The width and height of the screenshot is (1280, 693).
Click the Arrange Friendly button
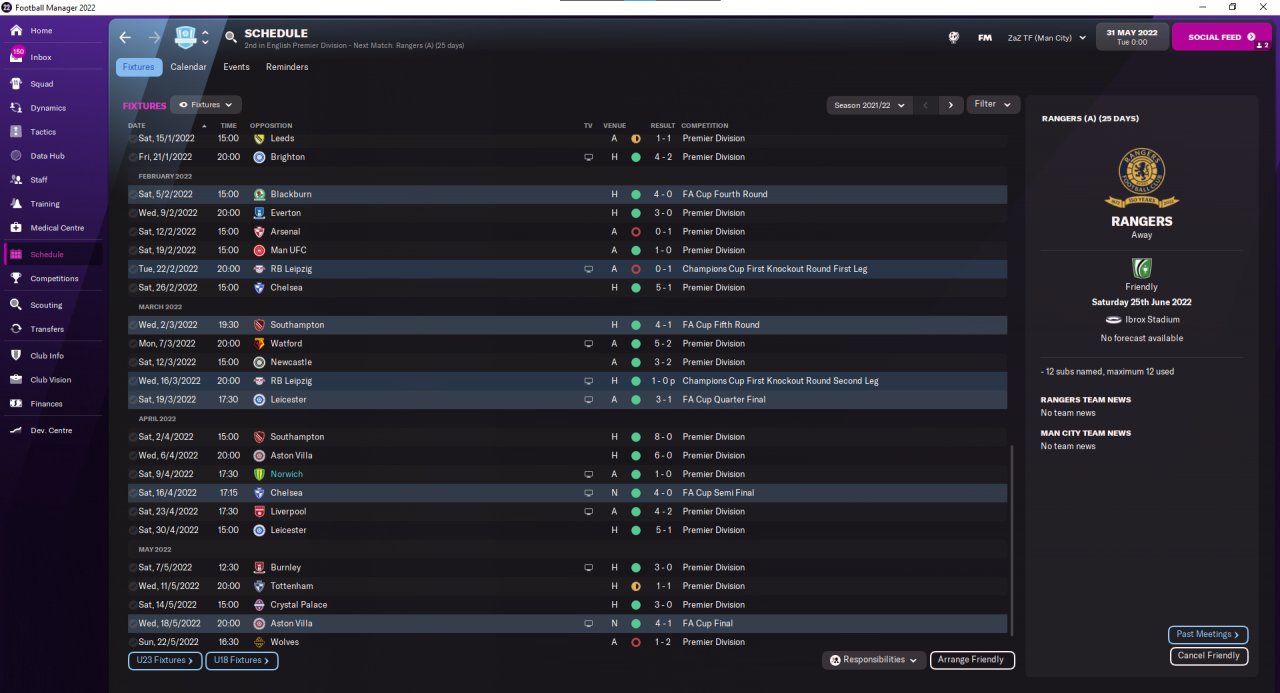(x=972, y=660)
